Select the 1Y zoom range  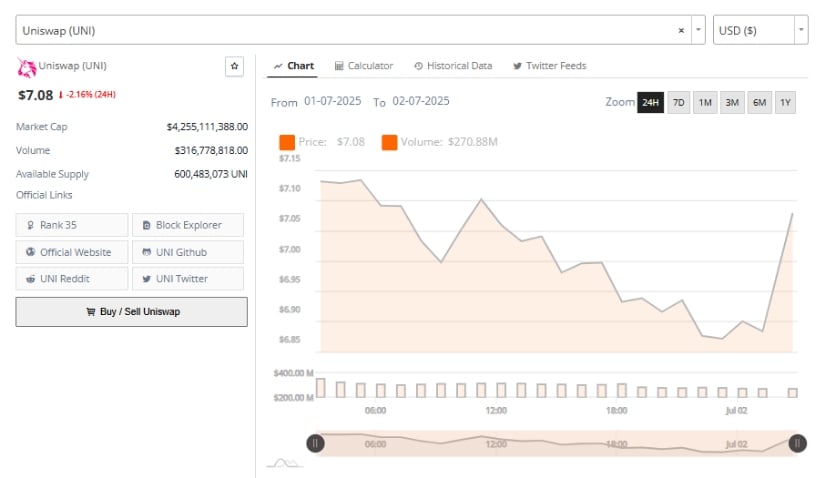pyautogui.click(x=786, y=102)
